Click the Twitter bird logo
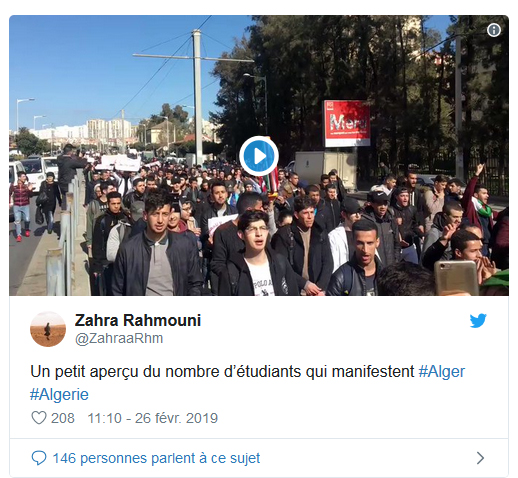518x478 pixels. [x=478, y=321]
